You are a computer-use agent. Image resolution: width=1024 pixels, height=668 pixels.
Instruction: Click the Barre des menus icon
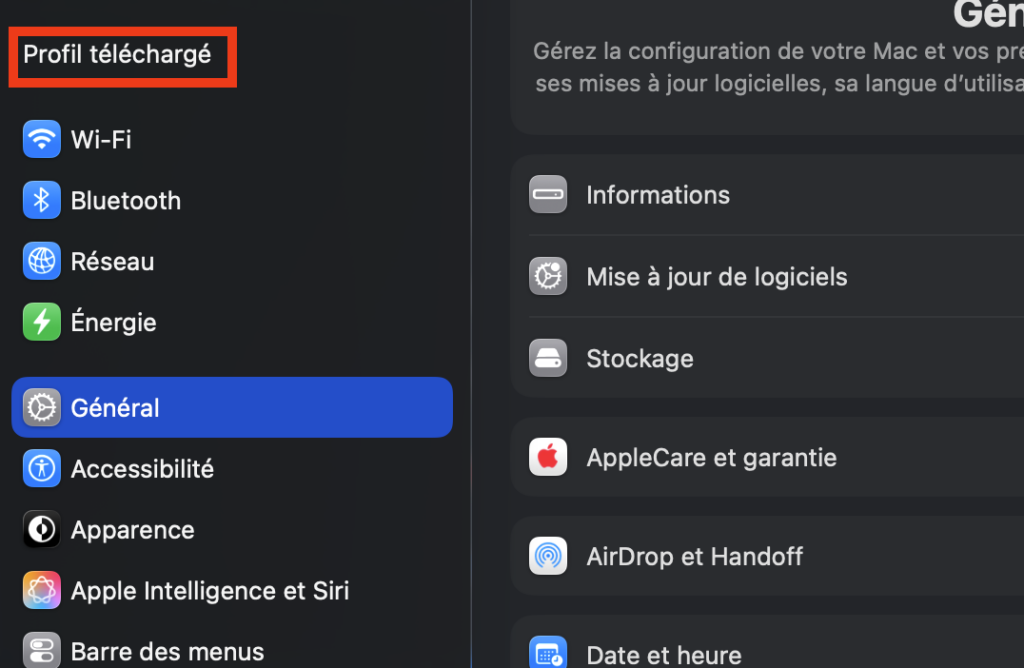click(x=42, y=651)
